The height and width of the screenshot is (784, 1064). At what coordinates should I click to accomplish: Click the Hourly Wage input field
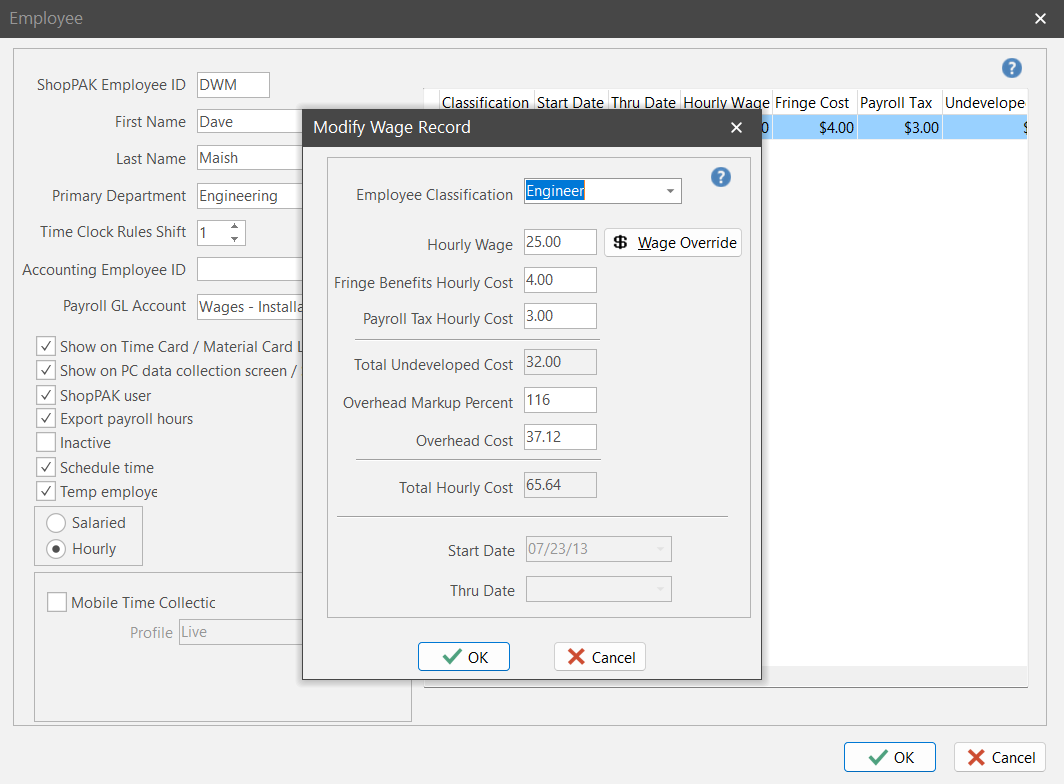(x=560, y=243)
